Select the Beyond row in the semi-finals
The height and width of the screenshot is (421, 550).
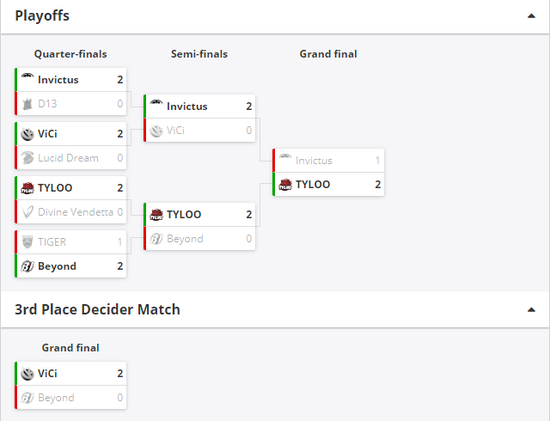[199, 239]
